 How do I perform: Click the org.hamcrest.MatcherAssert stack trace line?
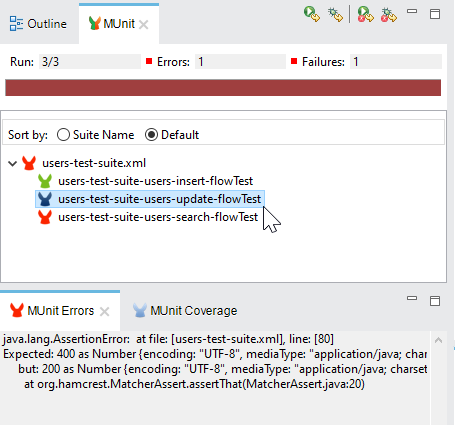(194, 384)
